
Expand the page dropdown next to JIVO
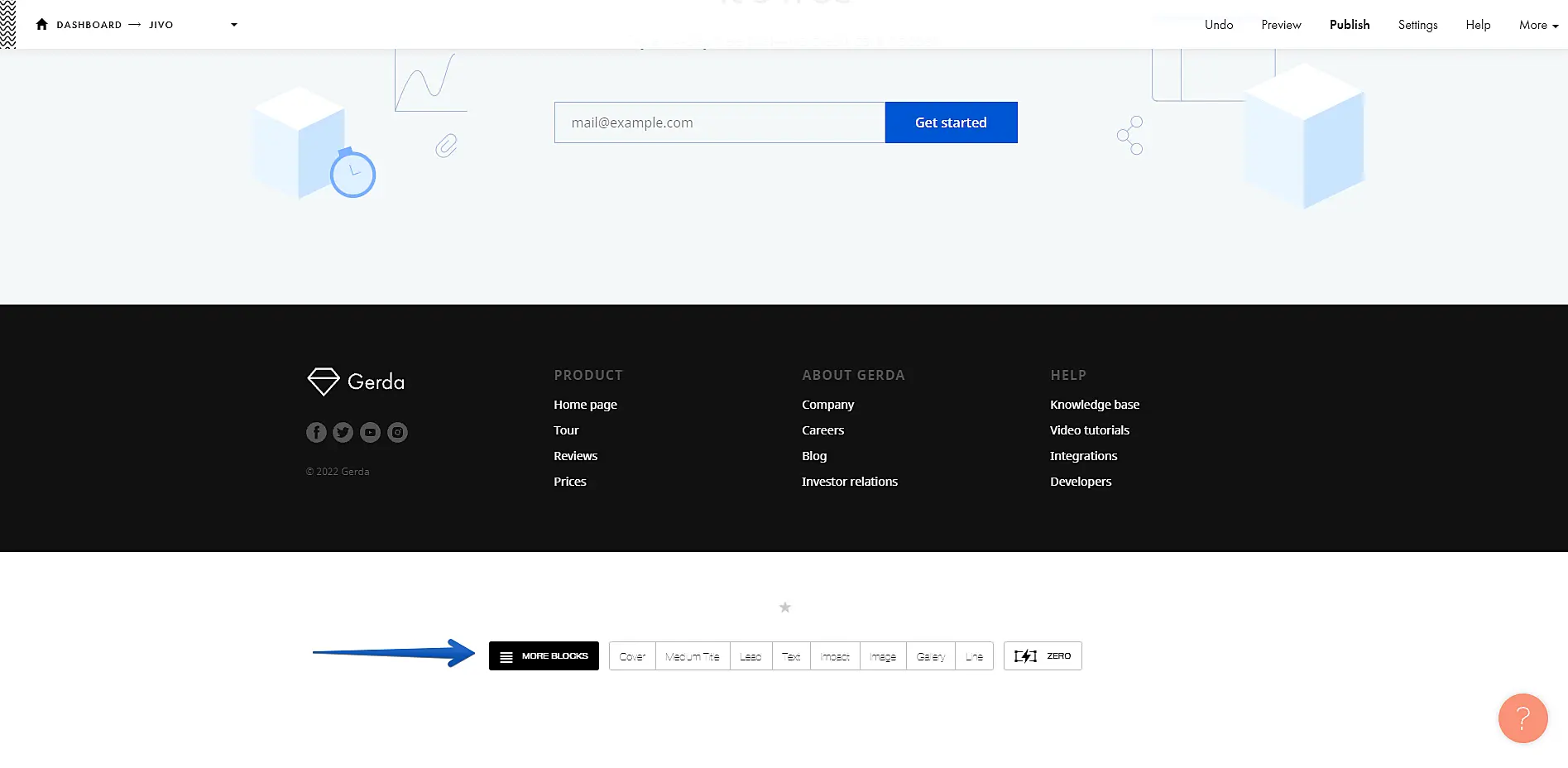(x=234, y=25)
